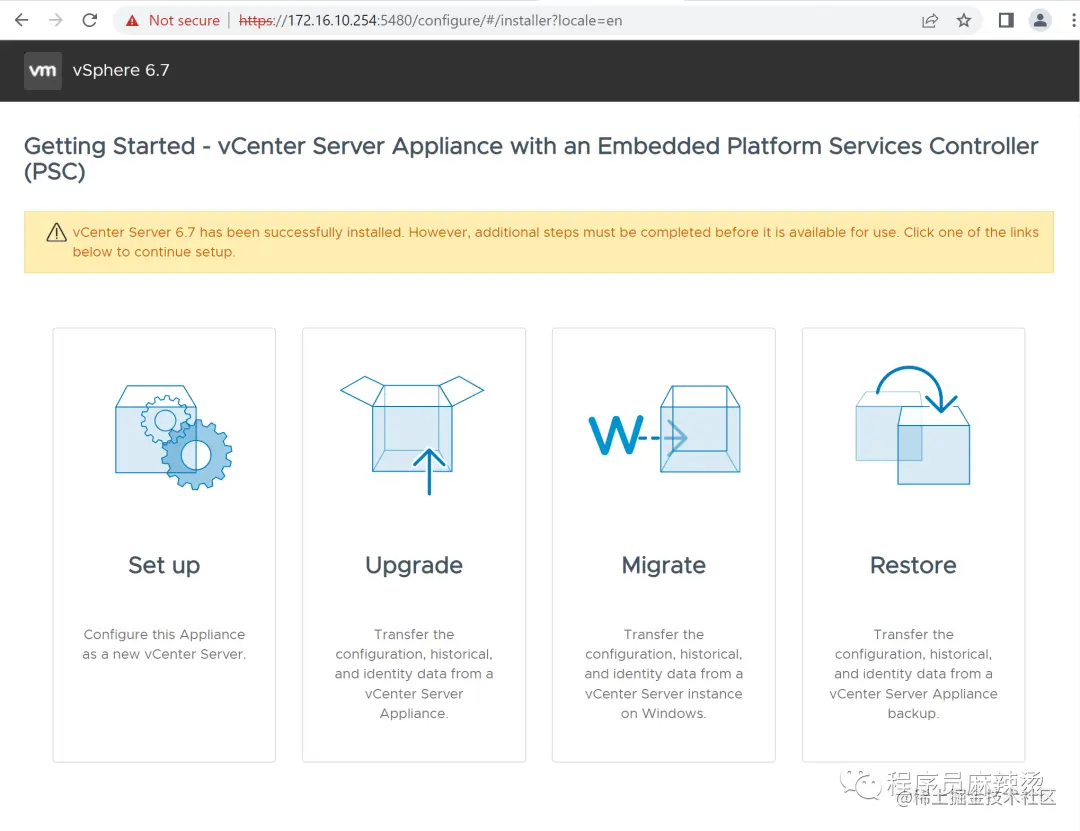Image resolution: width=1080 pixels, height=831 pixels.
Task: Reload the page with the refresh icon
Action: [90, 20]
